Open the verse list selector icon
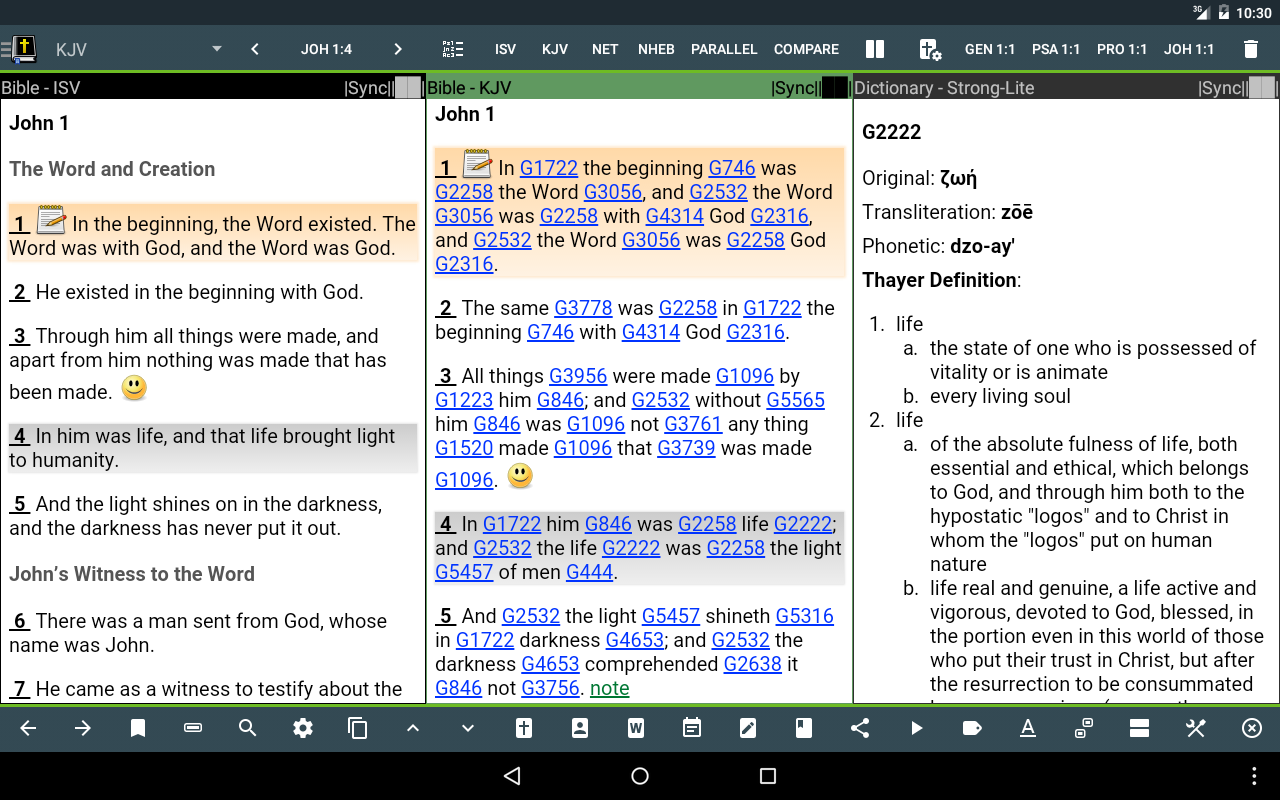This screenshot has height=800, width=1280. tap(453, 48)
